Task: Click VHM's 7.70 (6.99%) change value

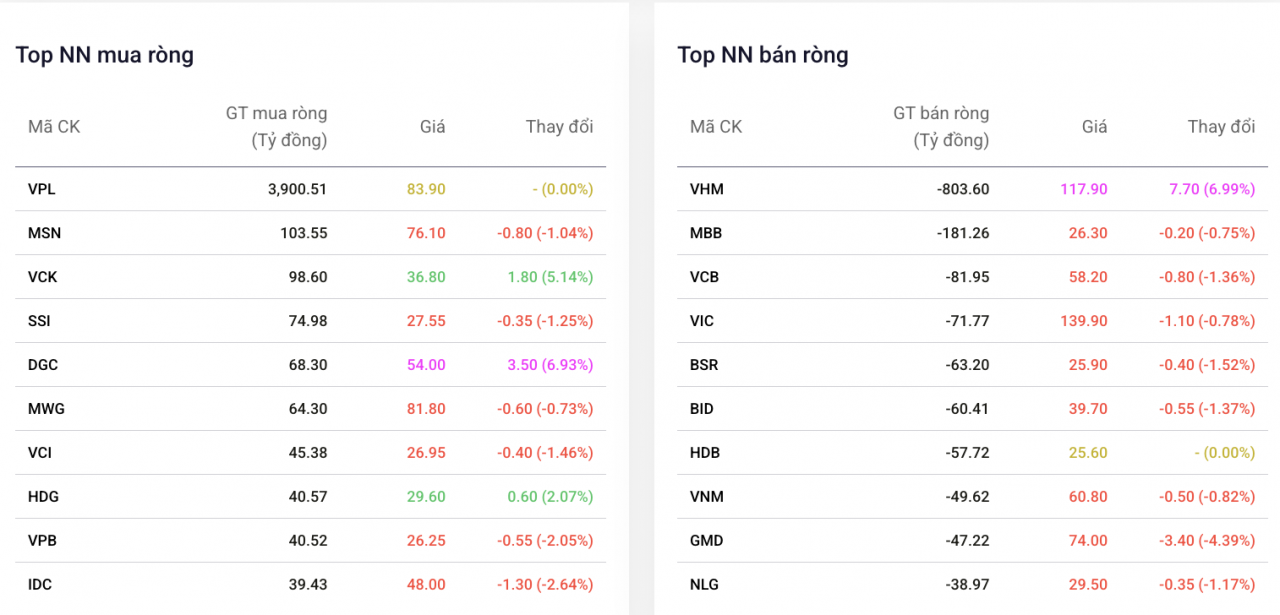Action: [1219, 188]
